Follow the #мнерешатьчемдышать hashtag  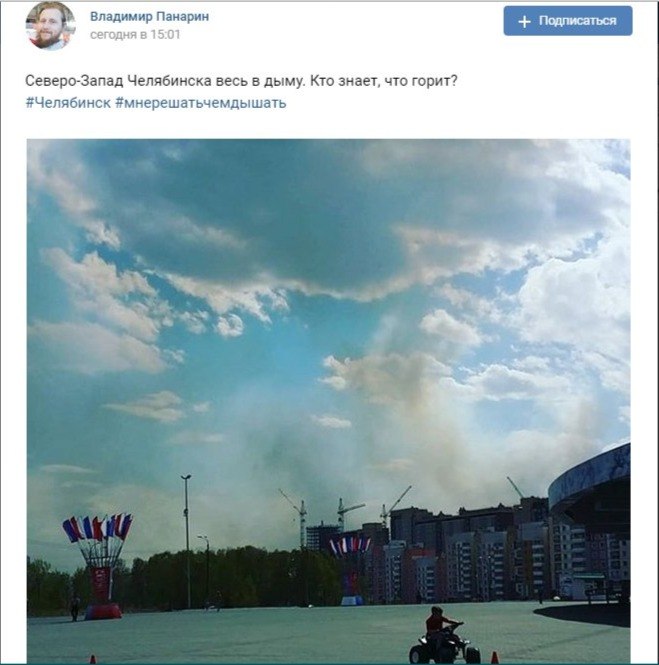(201, 103)
